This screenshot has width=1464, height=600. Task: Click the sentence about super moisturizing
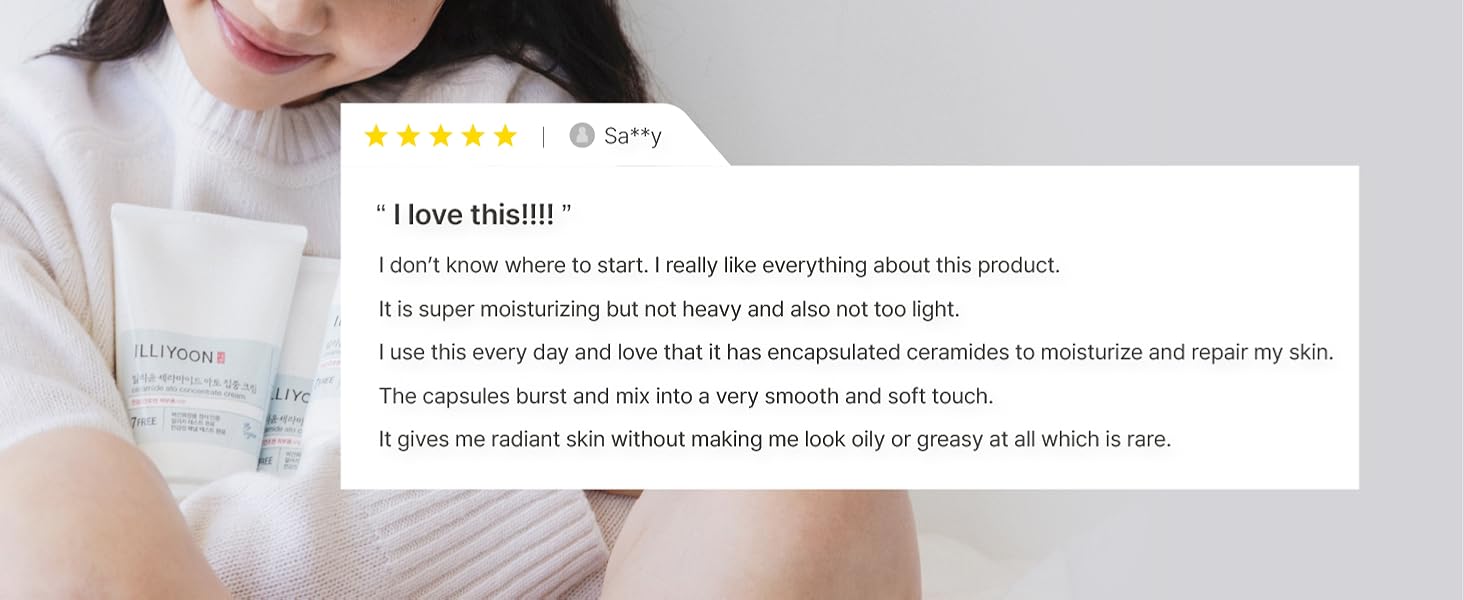click(669, 309)
